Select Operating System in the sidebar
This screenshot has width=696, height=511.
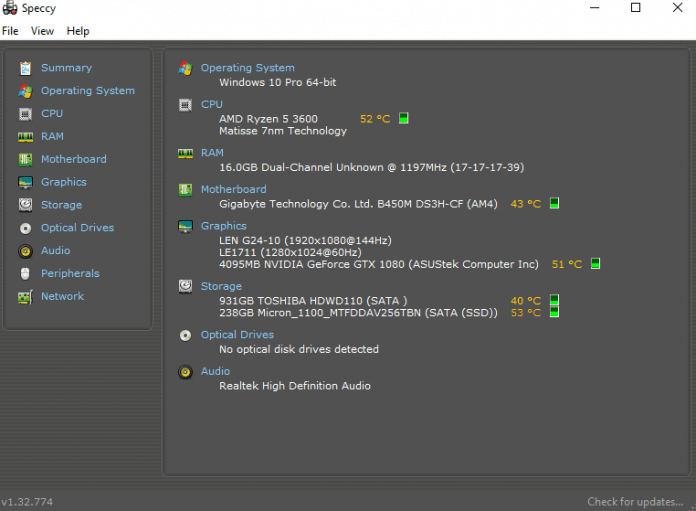(88, 91)
